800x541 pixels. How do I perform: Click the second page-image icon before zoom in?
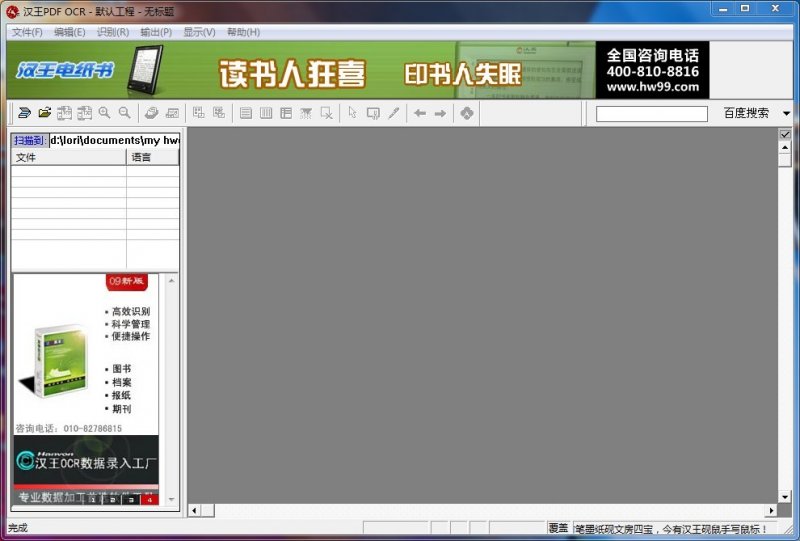[x=84, y=113]
